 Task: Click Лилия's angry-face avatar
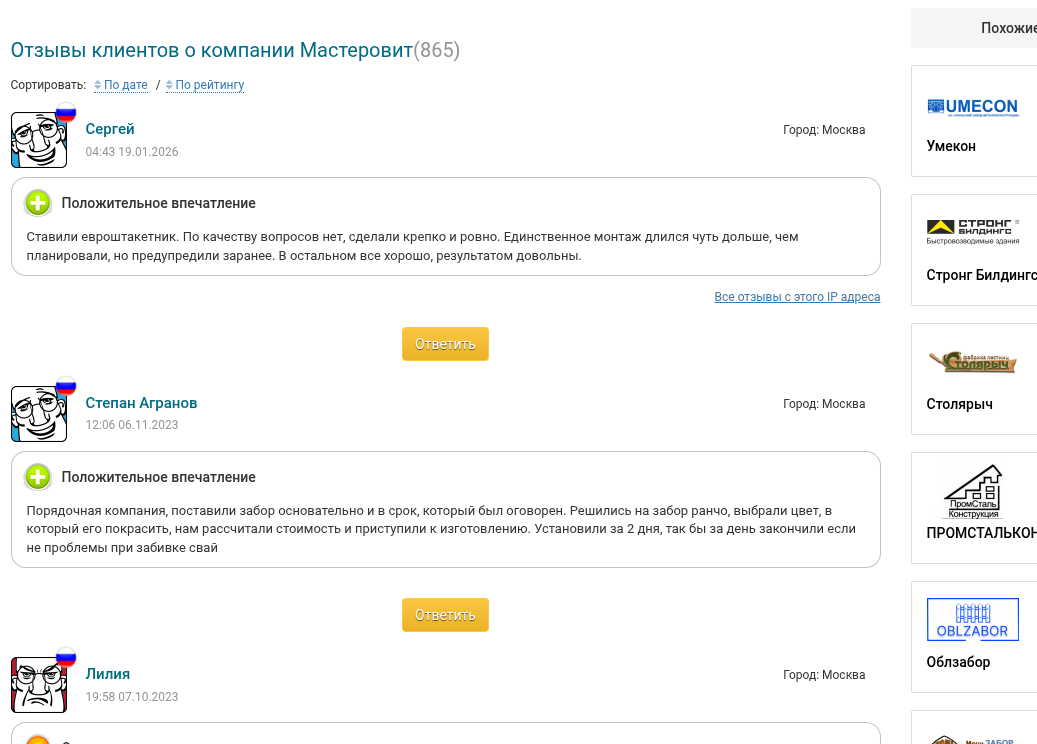(x=39, y=685)
